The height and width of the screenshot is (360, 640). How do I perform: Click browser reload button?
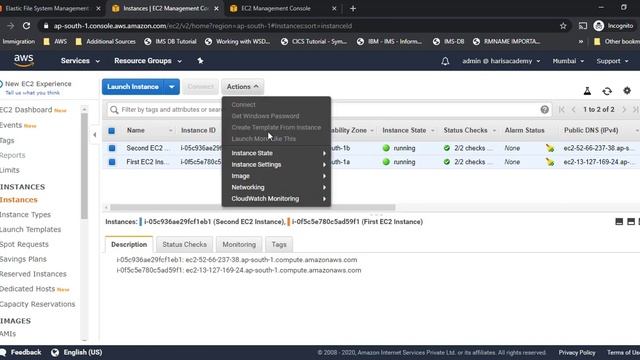(x=27, y=26)
